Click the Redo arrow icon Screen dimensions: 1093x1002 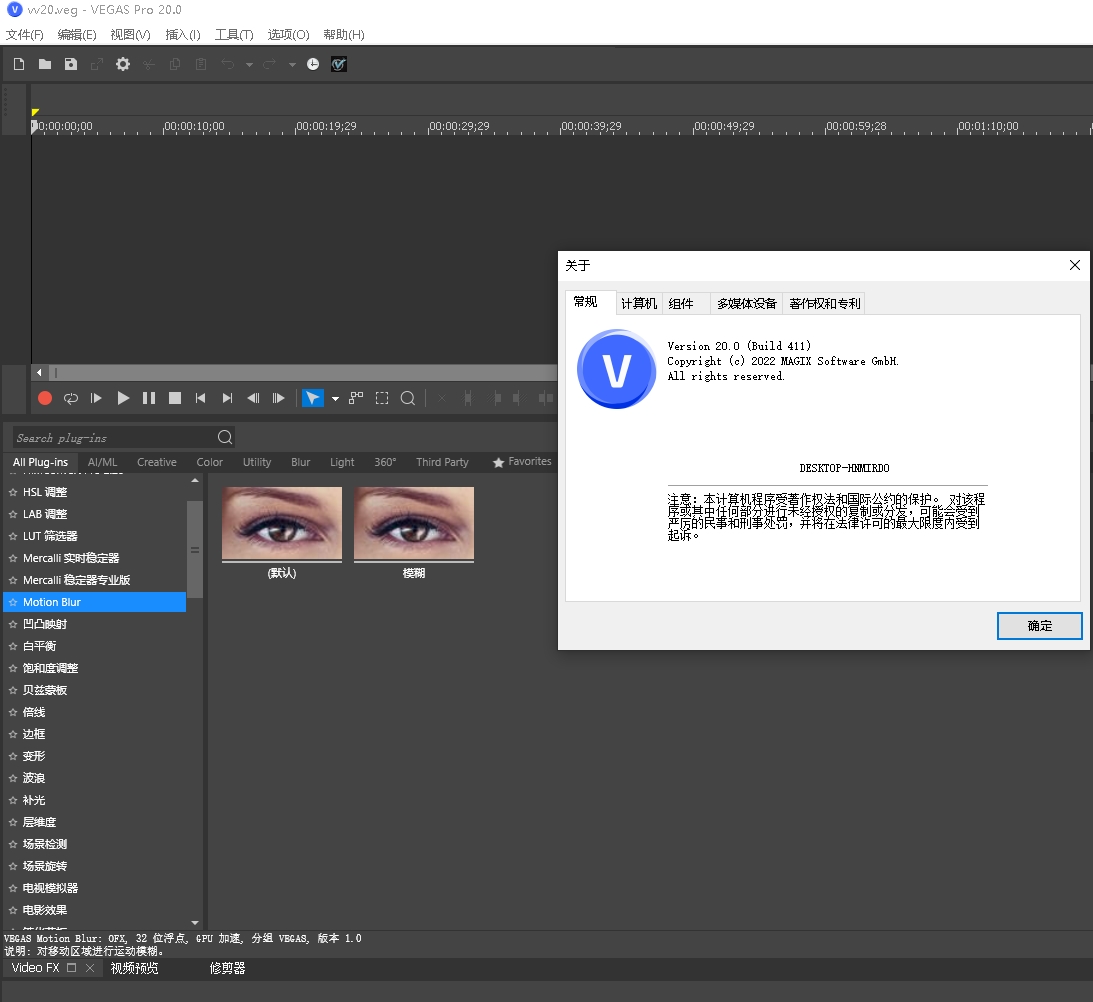coord(270,64)
